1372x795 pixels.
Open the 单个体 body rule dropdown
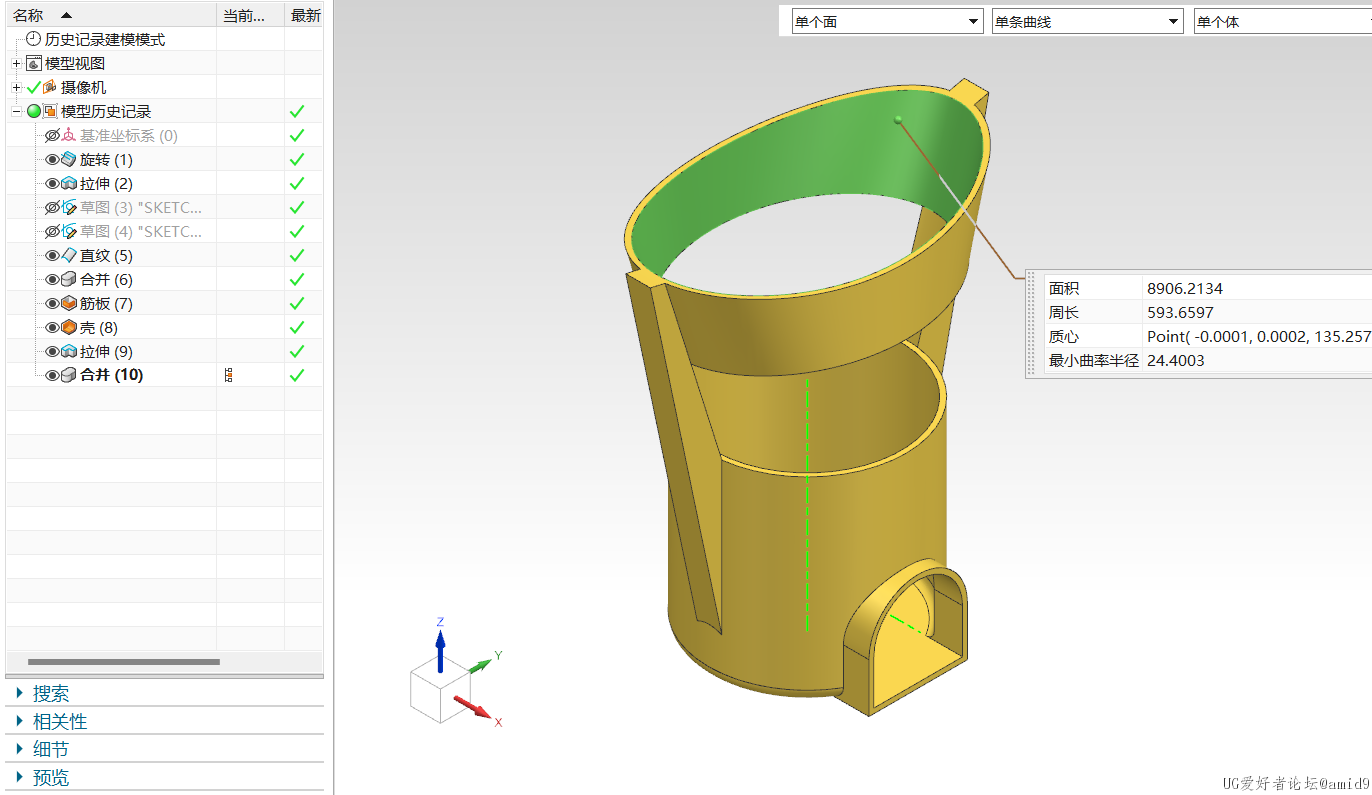pyautogui.click(x=1283, y=21)
